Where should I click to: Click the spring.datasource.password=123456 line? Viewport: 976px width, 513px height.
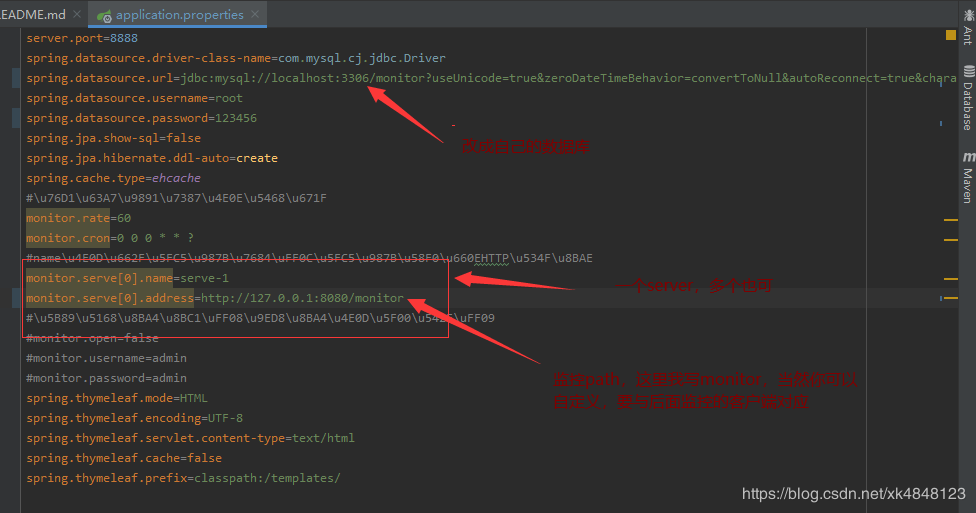(x=141, y=118)
